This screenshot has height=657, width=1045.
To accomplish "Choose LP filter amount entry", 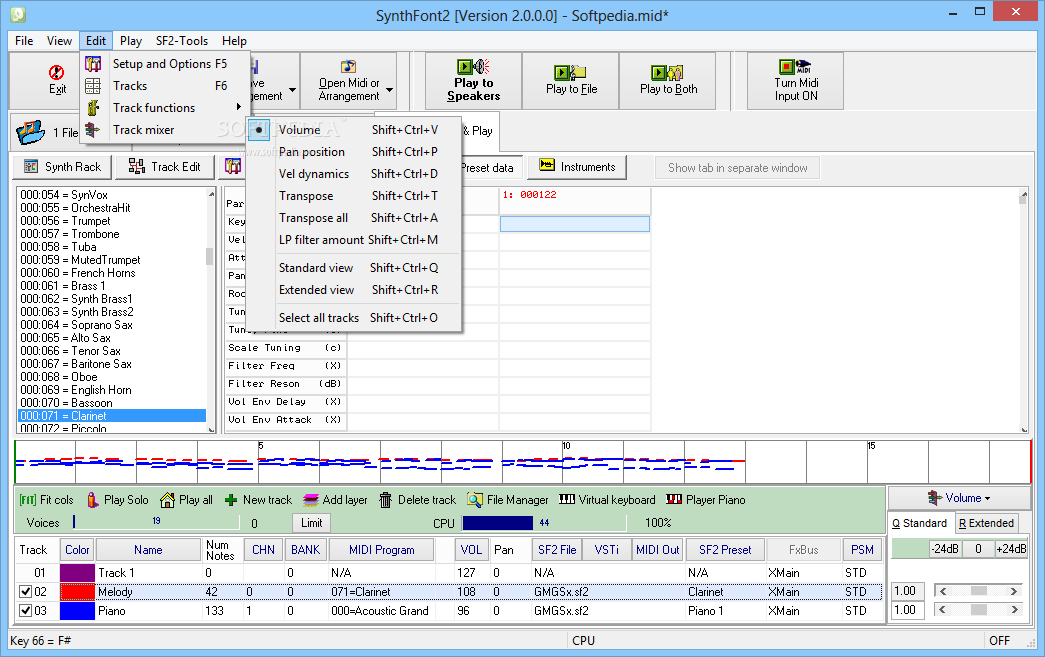I will [353, 240].
